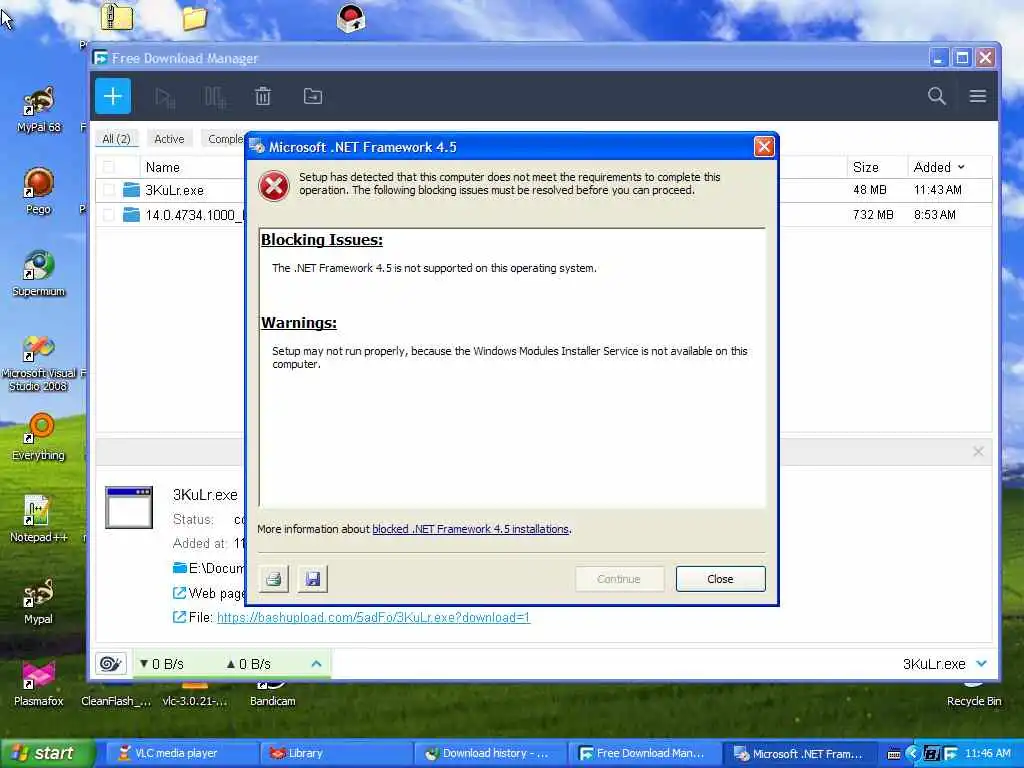Viewport: 1024px width, 768px height.
Task: Click the system tray expand arrow
Action: [x=912, y=754]
